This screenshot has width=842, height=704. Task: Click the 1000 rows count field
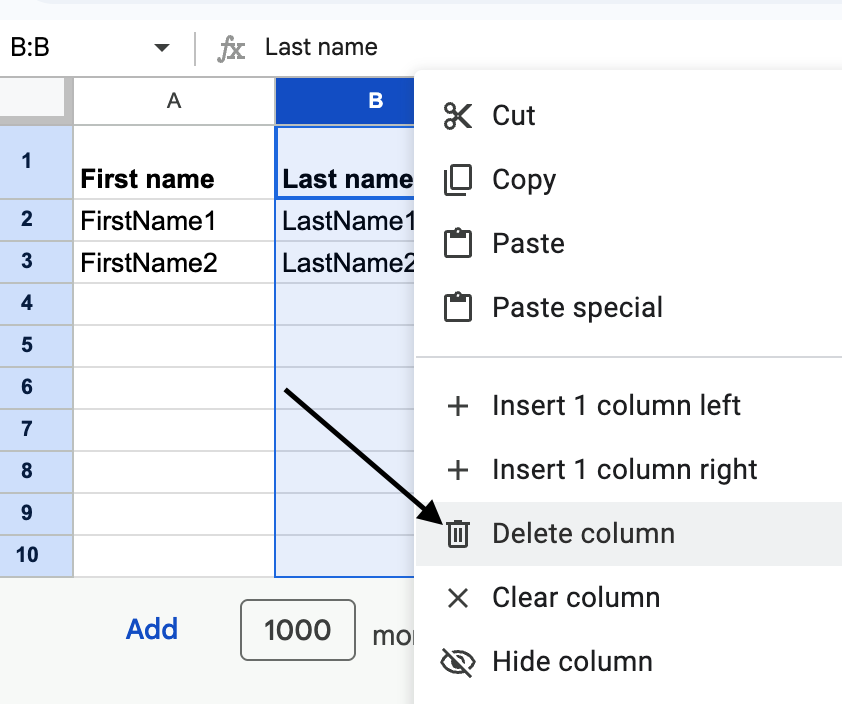[298, 630]
